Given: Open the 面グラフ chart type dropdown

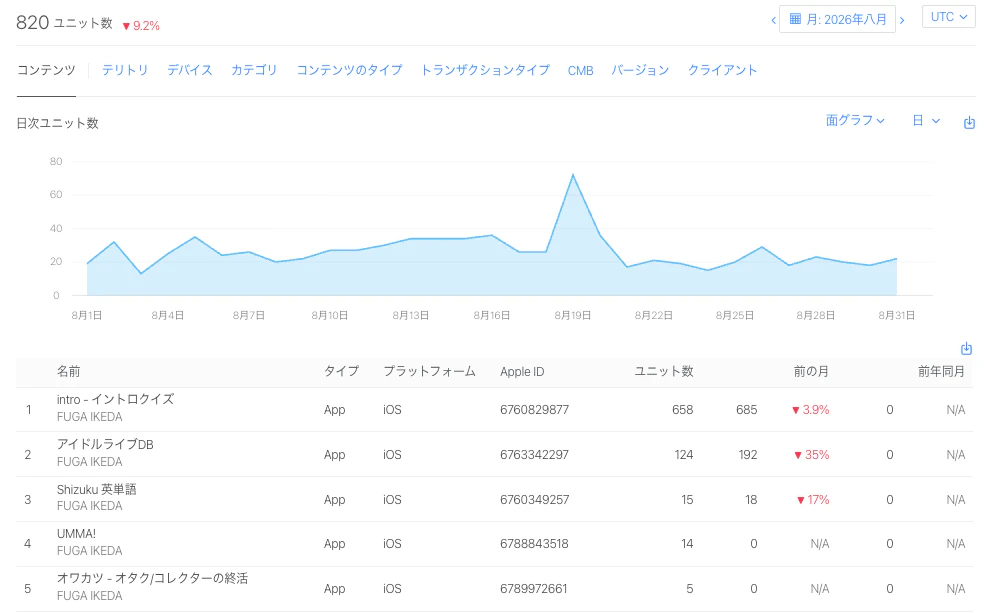Looking at the screenshot, I should 855,120.
